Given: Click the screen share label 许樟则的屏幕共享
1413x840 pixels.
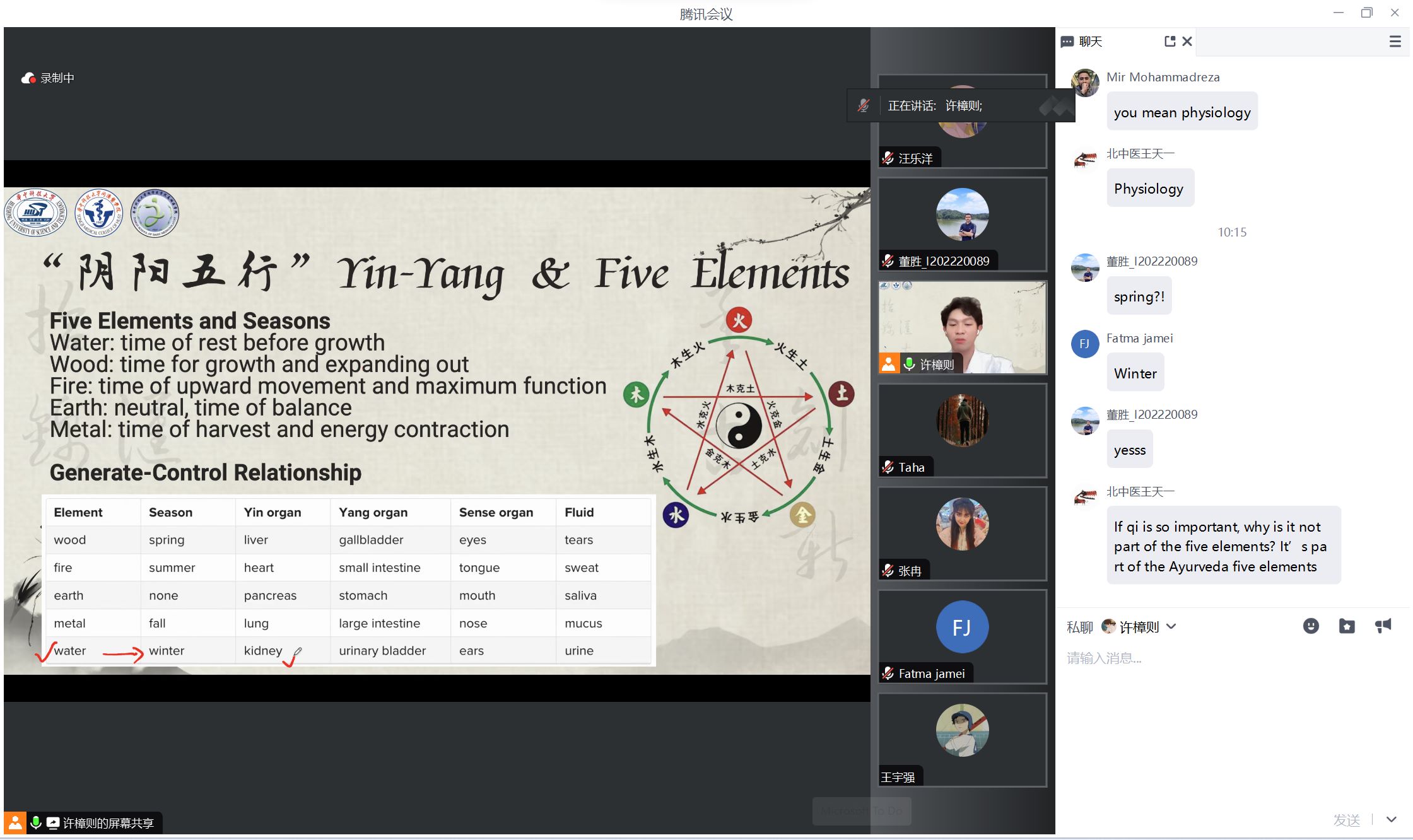Looking at the screenshot, I should 107,823.
